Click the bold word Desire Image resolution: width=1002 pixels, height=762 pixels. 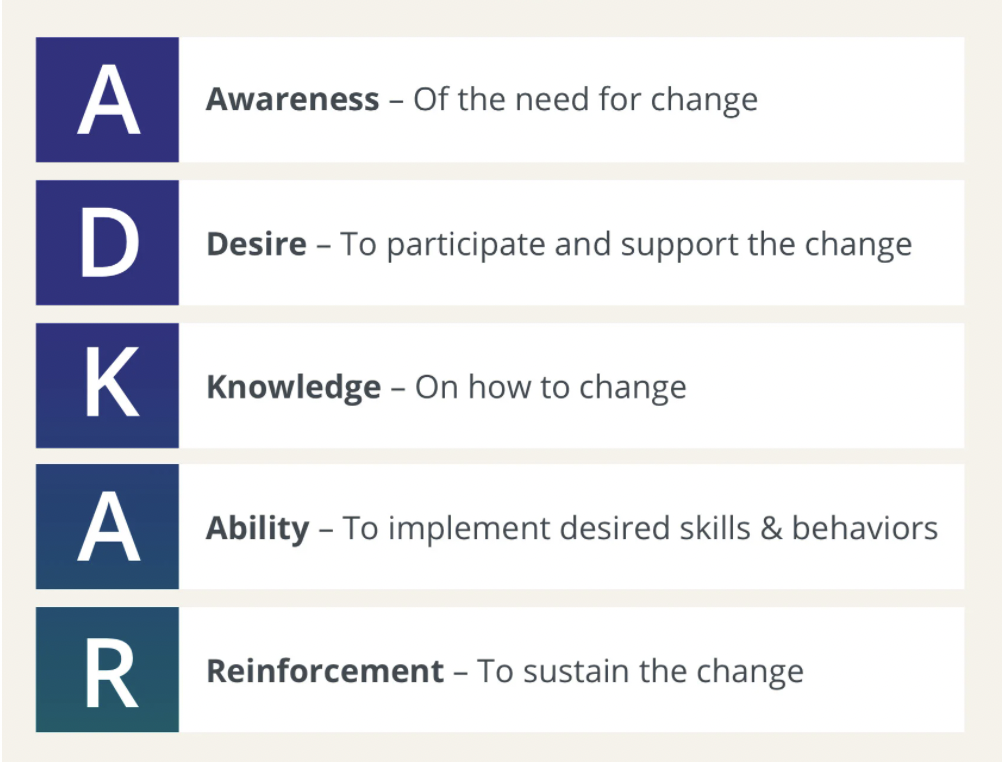pyautogui.click(x=256, y=244)
